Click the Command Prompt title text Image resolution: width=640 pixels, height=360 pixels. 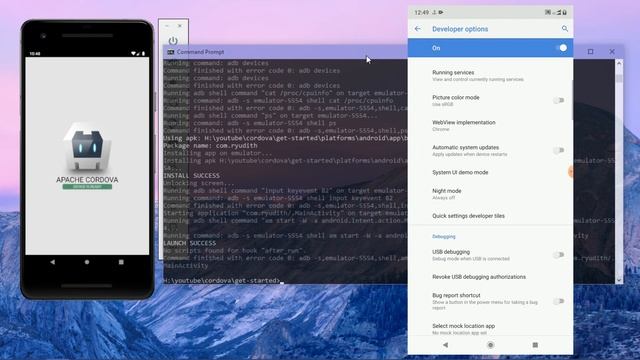pyautogui.click(x=200, y=52)
